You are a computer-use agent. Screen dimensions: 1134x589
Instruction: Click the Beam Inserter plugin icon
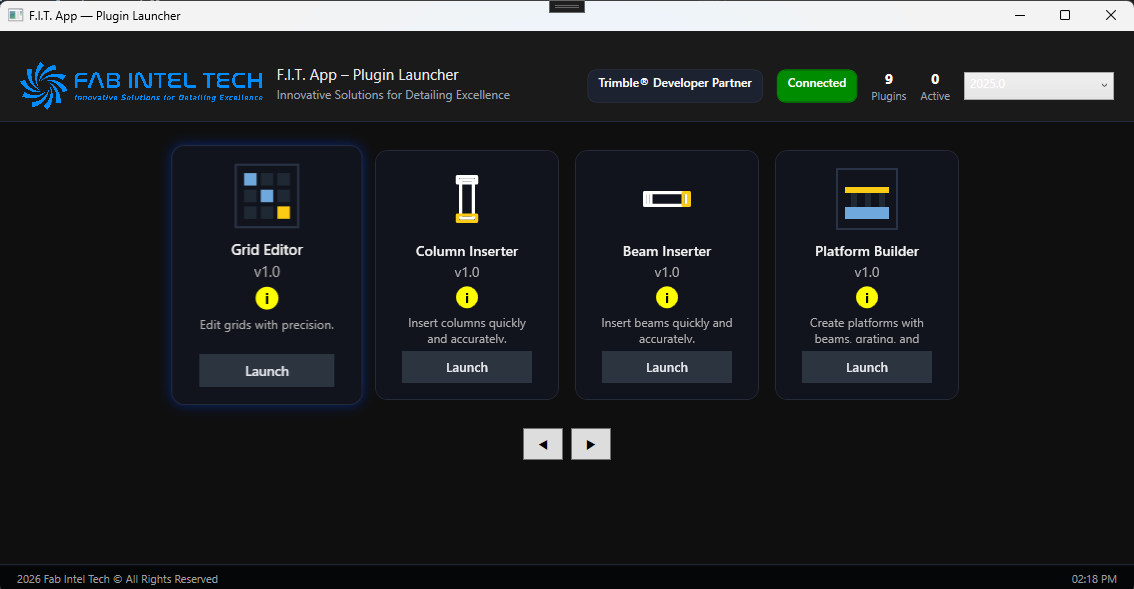667,198
